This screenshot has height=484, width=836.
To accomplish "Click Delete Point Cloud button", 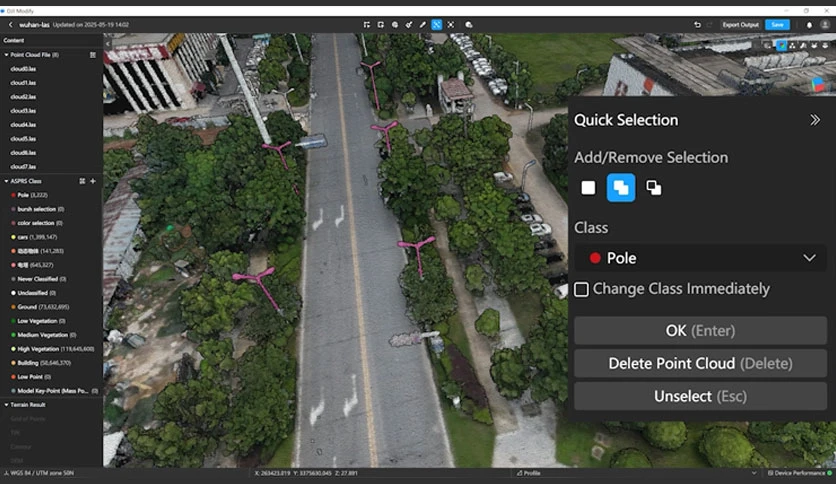I will pos(701,364).
